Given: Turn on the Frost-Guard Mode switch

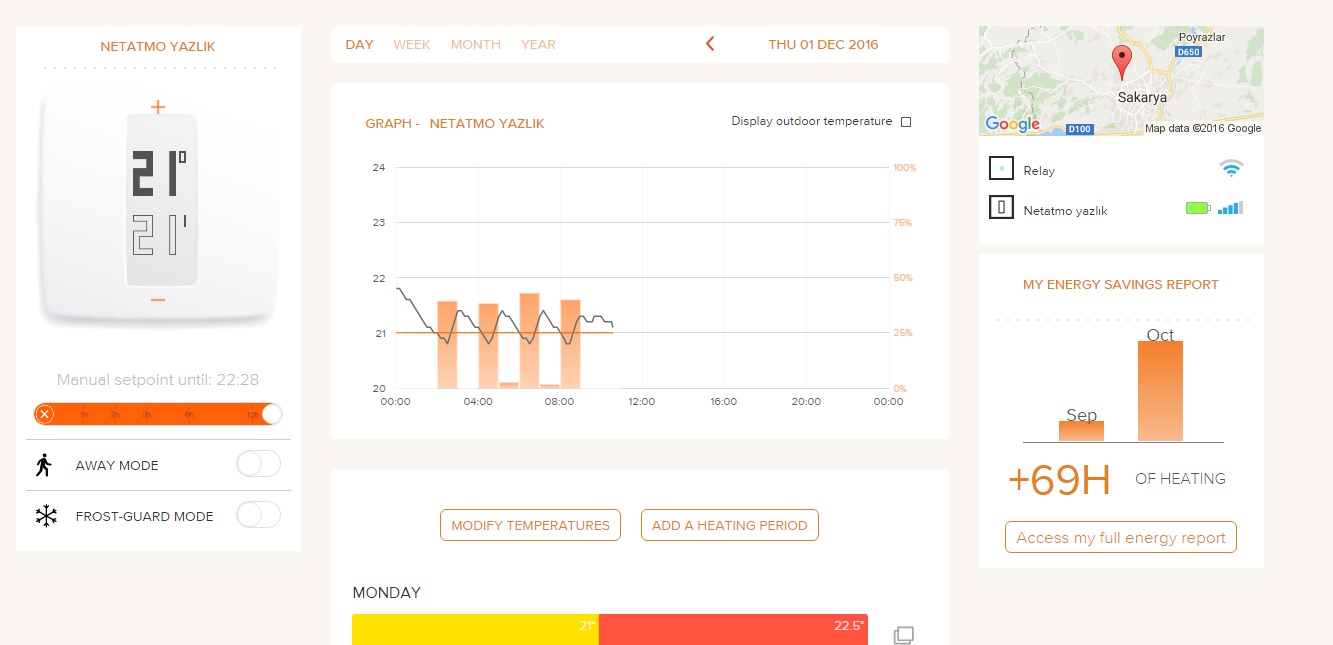Looking at the screenshot, I should 258,515.
